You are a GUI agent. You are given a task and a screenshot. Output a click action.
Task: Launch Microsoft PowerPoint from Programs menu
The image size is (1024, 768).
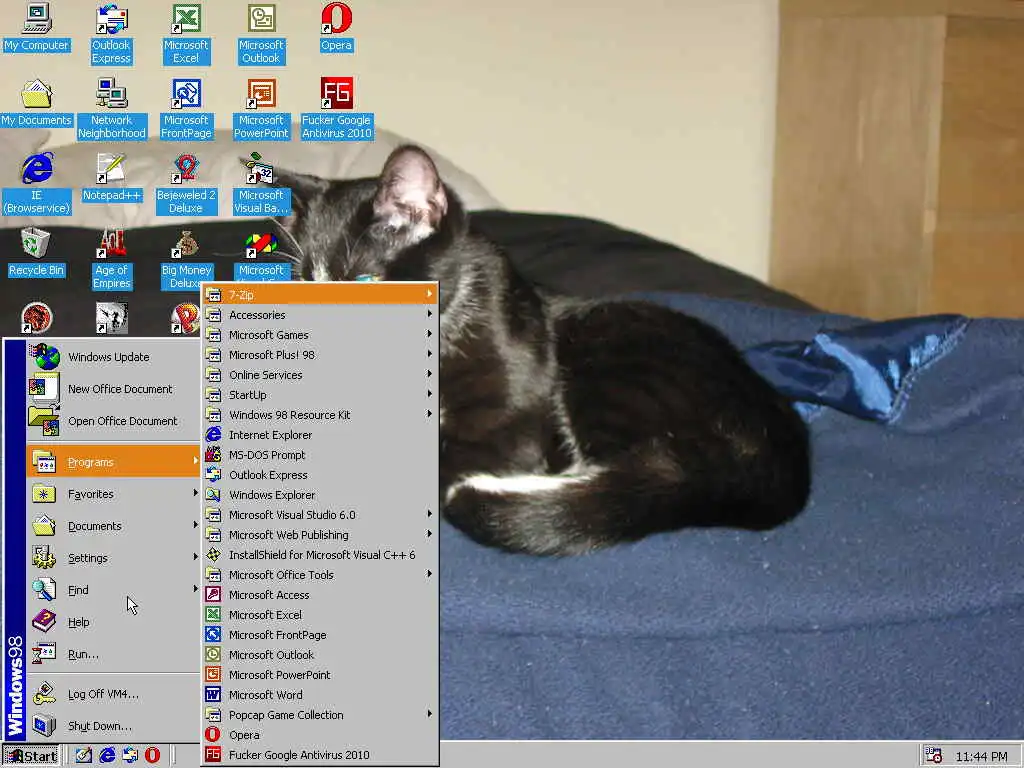[320, 675]
